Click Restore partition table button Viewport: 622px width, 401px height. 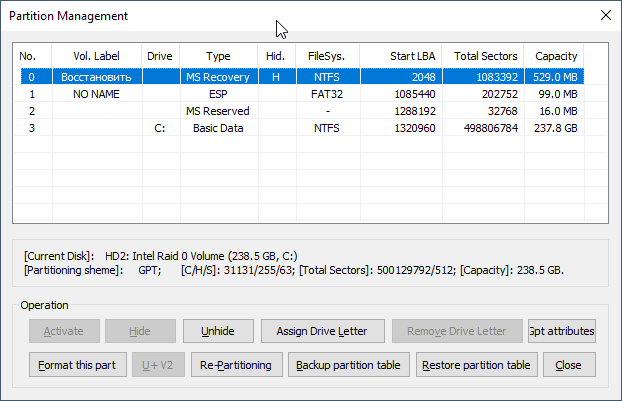[x=476, y=365]
